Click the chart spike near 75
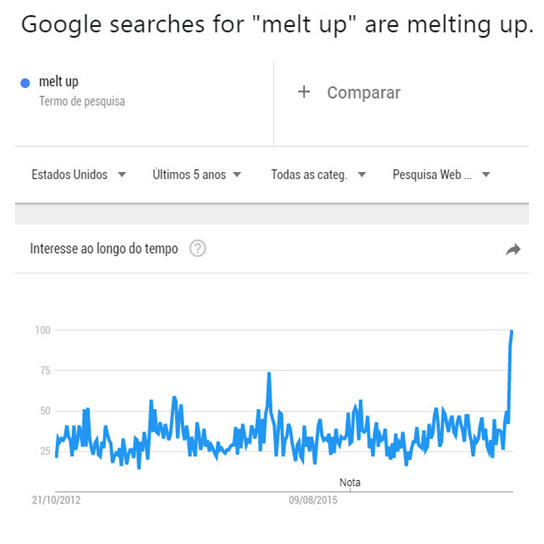This screenshot has width=544, height=544. [x=269, y=374]
